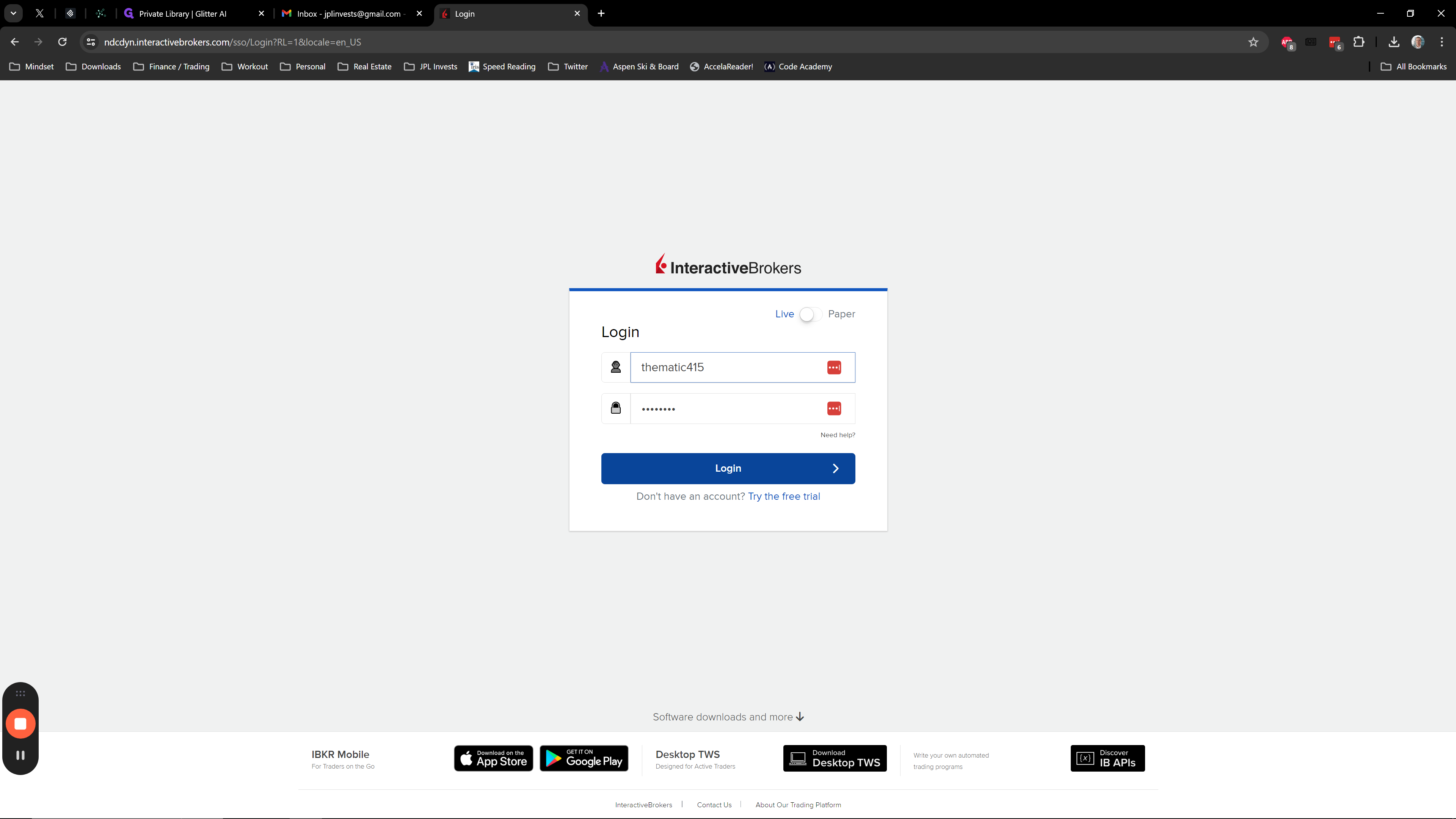
Task: Open InteractiveBrokers footer link
Action: 643,805
